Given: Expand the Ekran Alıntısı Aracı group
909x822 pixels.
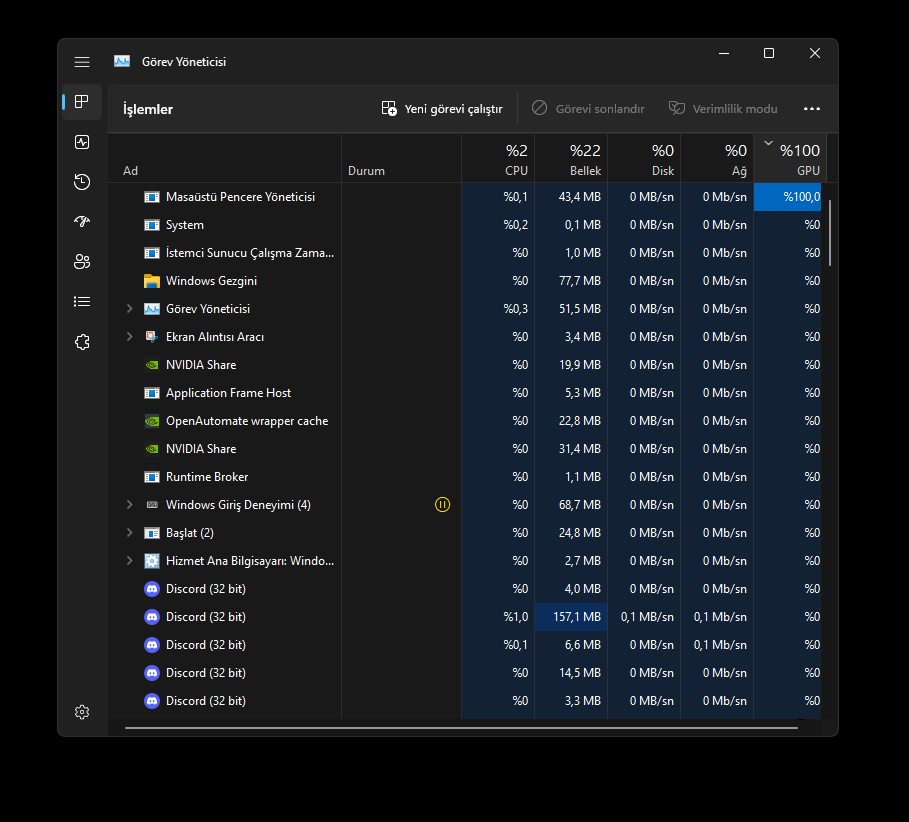Looking at the screenshot, I should (130, 337).
